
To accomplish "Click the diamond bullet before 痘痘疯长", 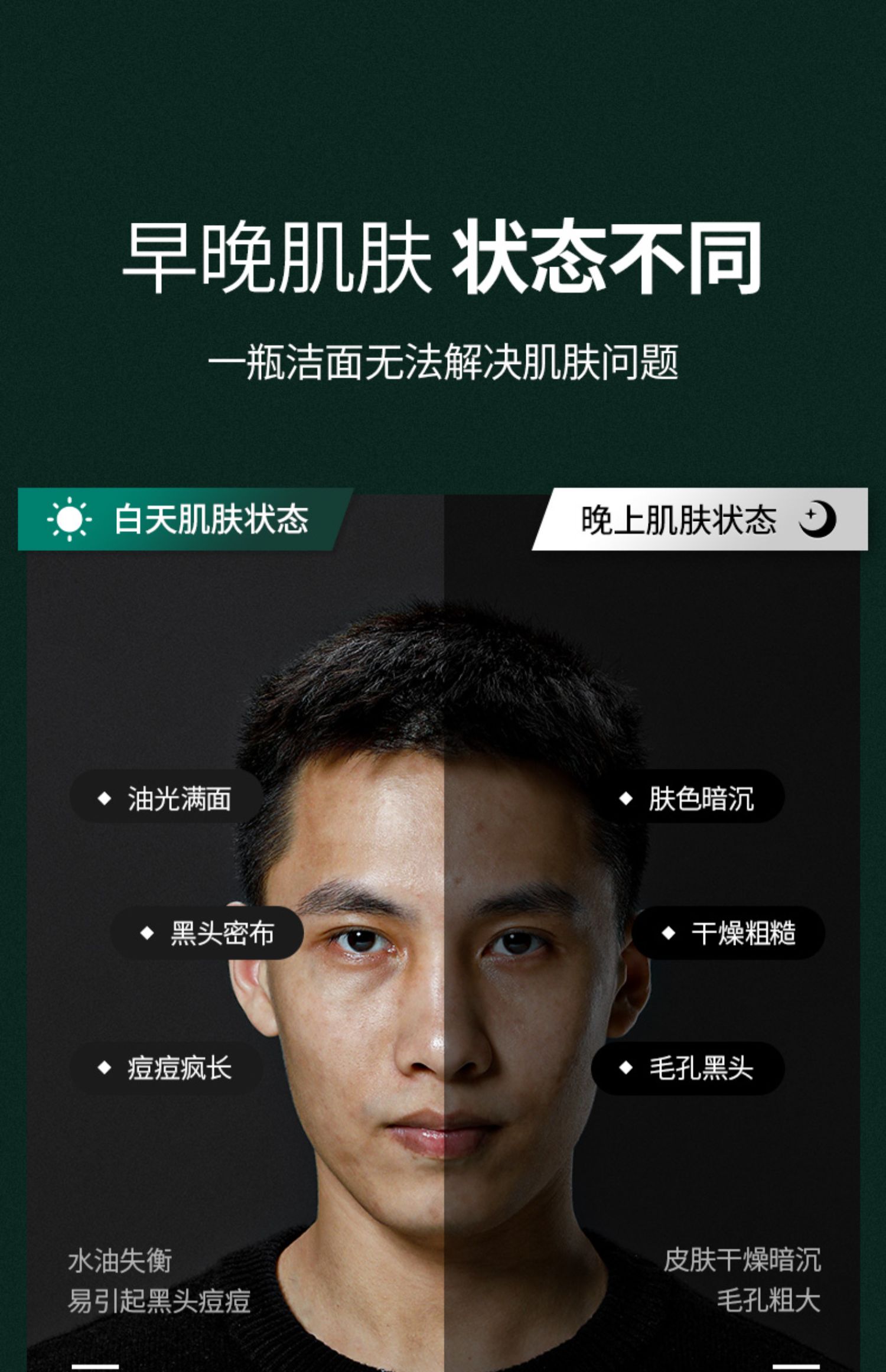I will (105, 1068).
